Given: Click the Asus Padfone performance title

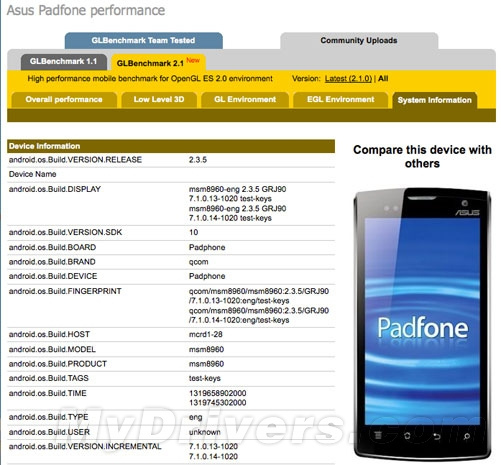Looking at the screenshot, I should point(86,10).
